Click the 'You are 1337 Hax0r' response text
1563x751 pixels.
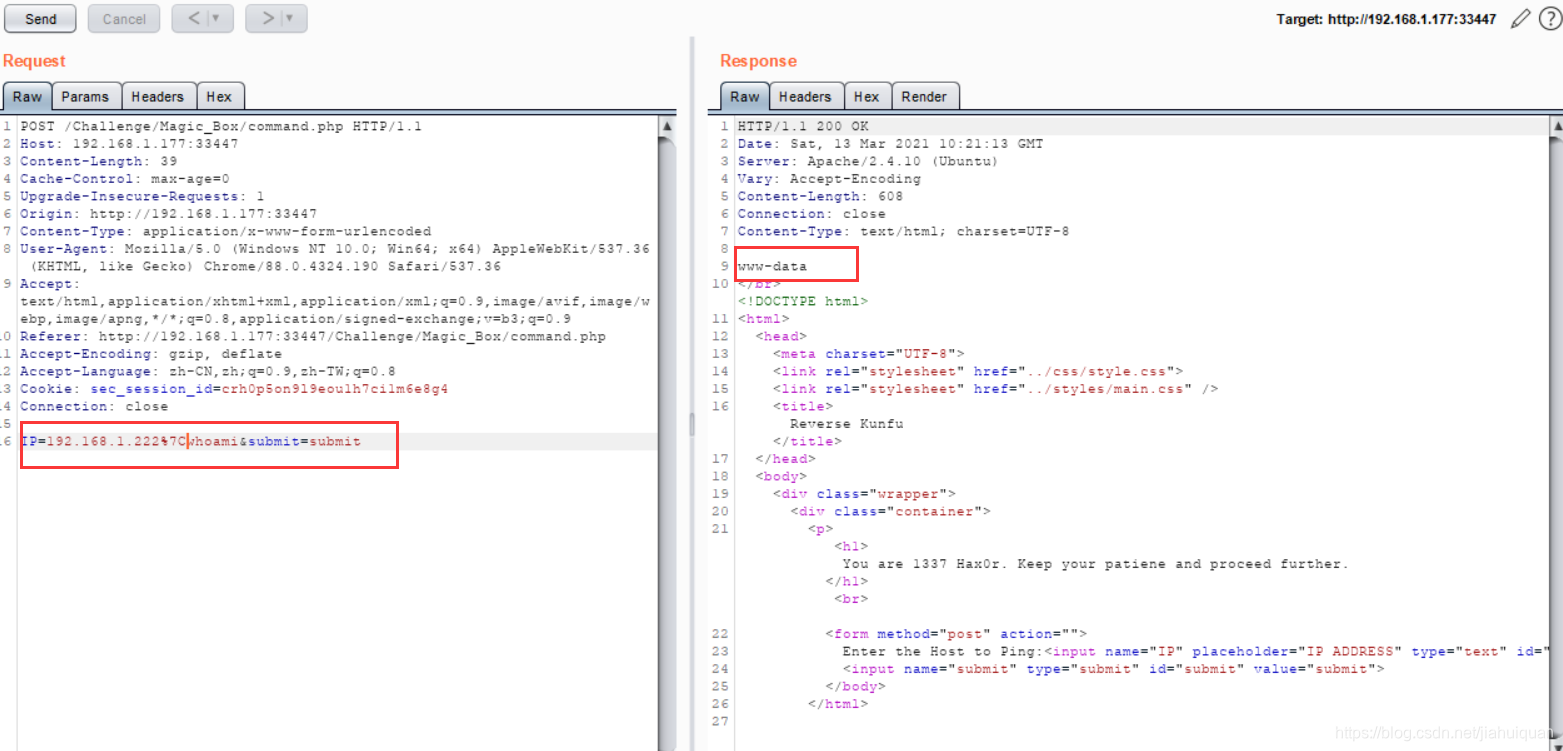click(x=1095, y=564)
